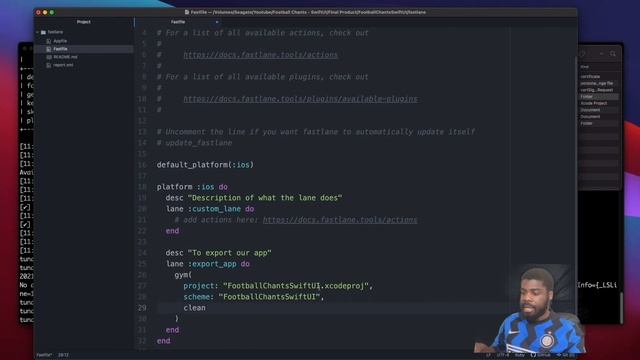Click the update_fastlane comment line
This screenshot has height=360, width=640.
[x=194, y=143]
